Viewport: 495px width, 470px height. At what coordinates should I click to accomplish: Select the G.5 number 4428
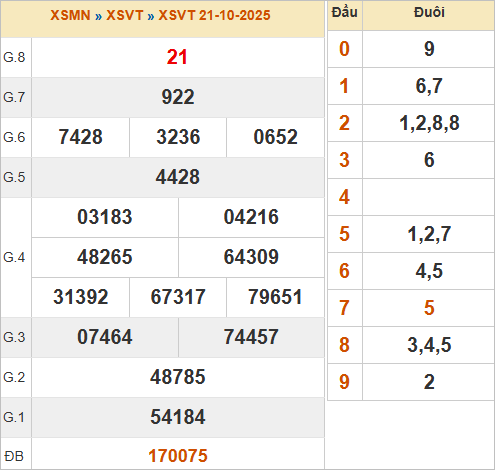tap(178, 177)
